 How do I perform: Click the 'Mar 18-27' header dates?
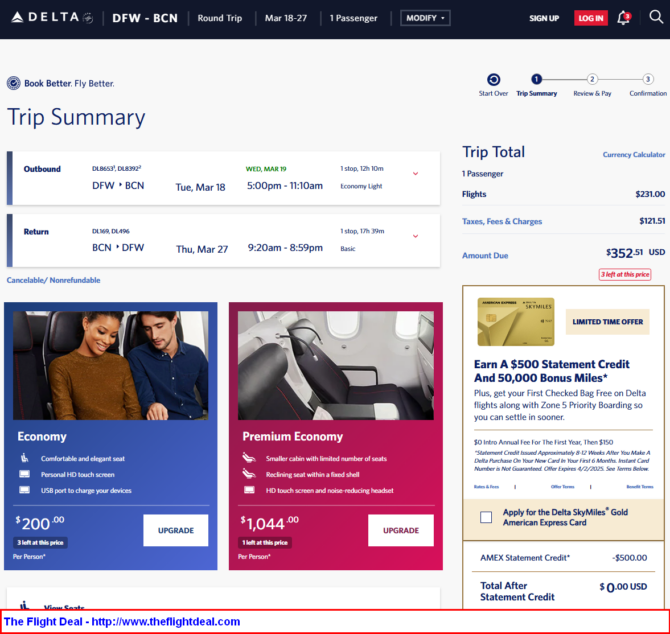pos(286,18)
